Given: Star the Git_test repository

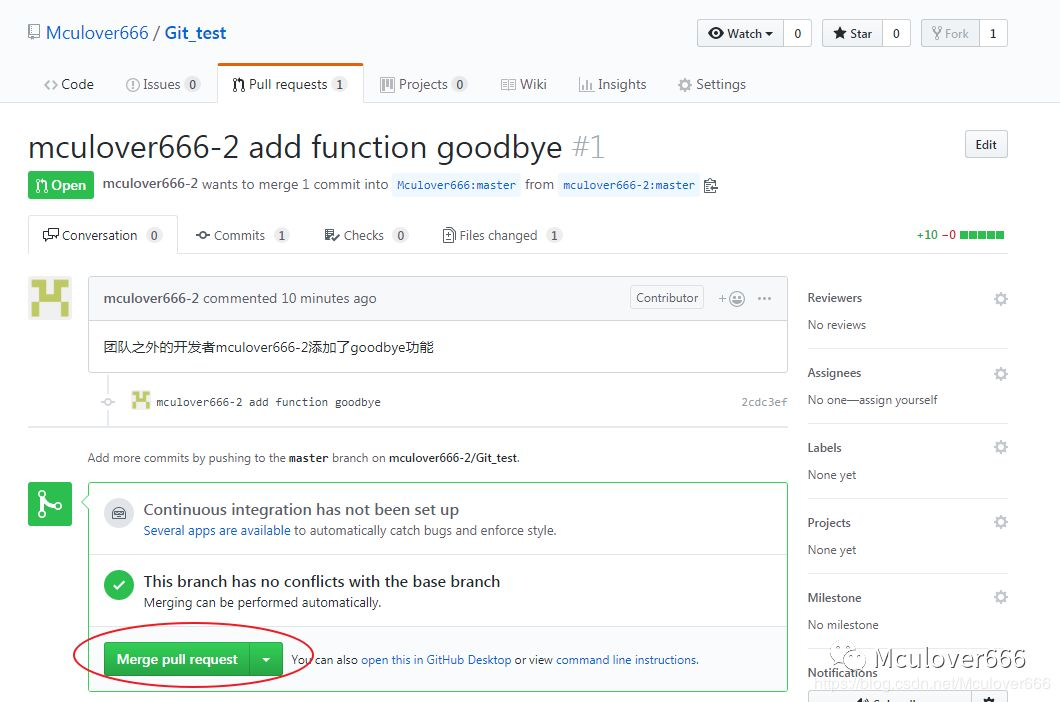Looking at the screenshot, I should [x=852, y=34].
